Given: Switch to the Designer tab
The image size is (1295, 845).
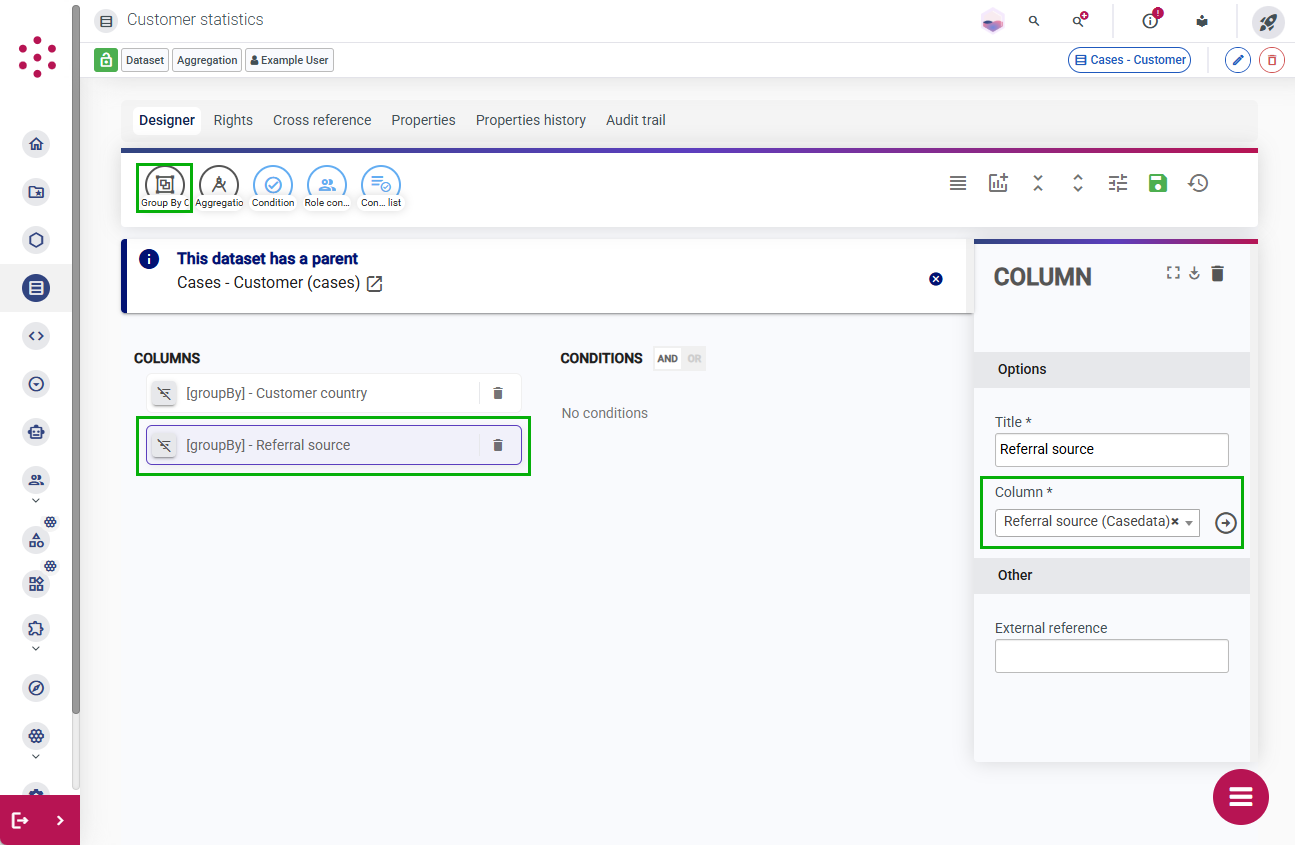Looking at the screenshot, I should point(167,120).
